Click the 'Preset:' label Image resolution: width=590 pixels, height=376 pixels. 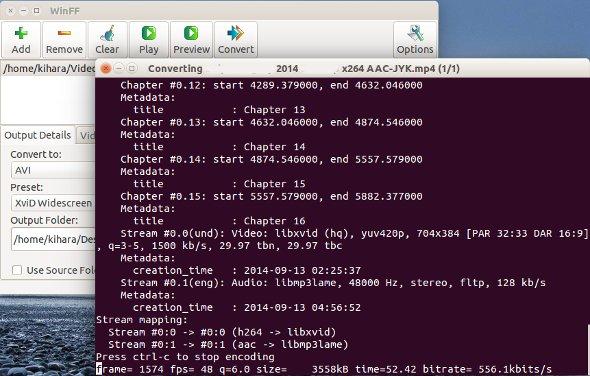pos(27,187)
